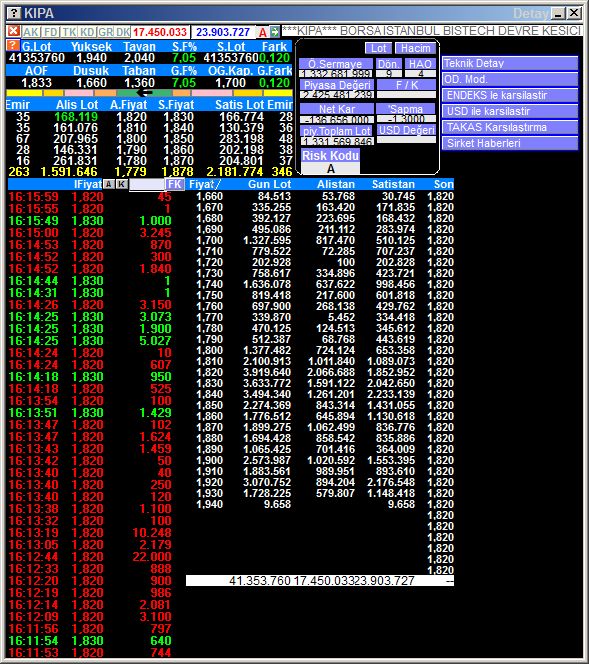Click the green arrow icon next to A

(275, 32)
